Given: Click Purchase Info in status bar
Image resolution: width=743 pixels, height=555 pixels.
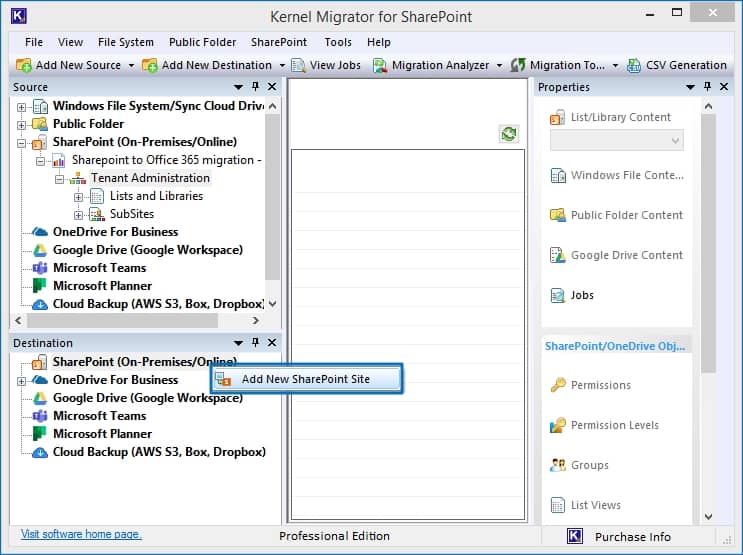Looking at the screenshot, I should (x=633, y=537).
